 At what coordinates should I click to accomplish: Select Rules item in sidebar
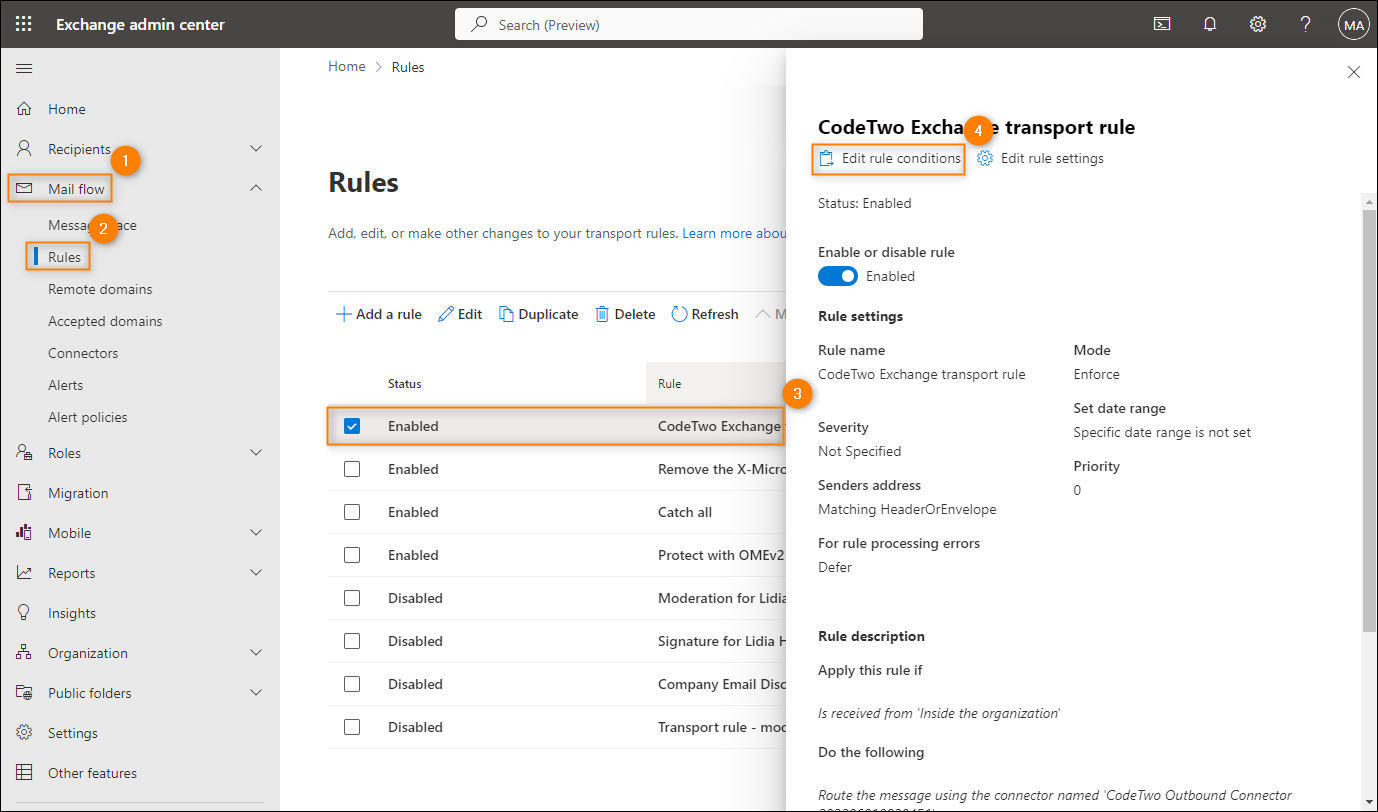click(65, 257)
